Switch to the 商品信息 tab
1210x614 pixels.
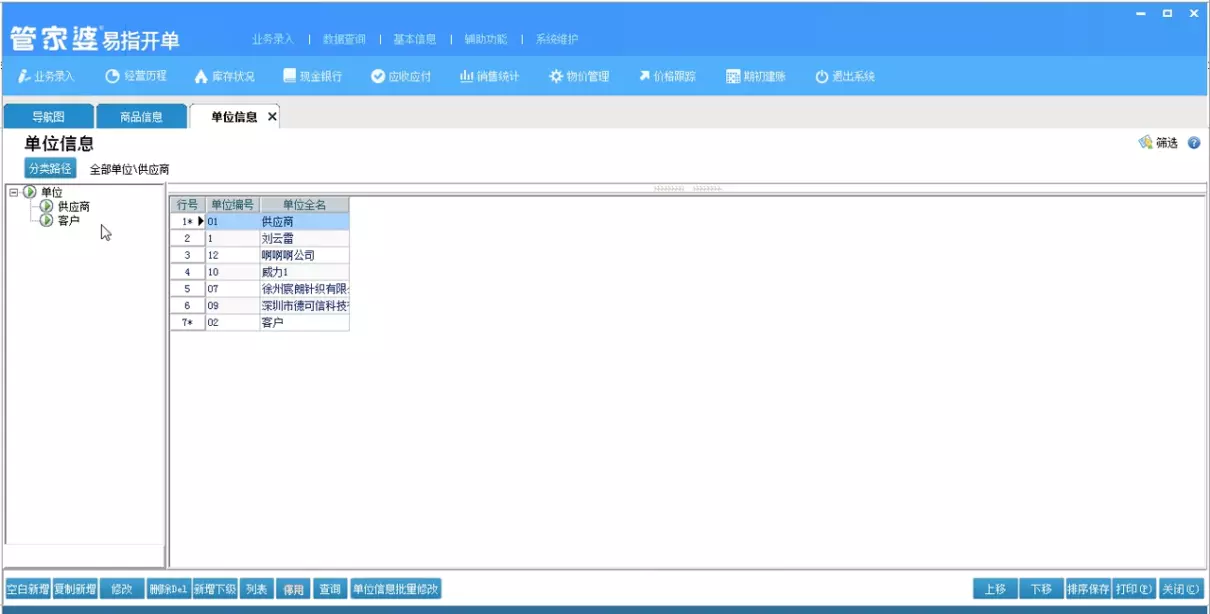click(x=140, y=115)
